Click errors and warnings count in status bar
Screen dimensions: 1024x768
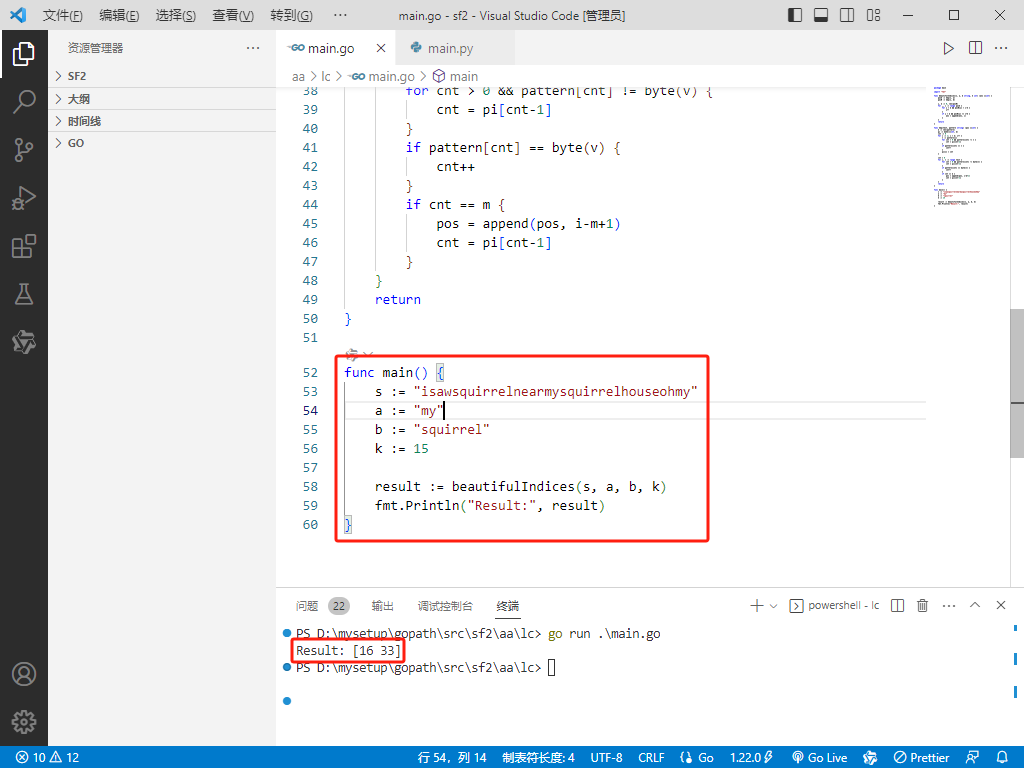47,758
